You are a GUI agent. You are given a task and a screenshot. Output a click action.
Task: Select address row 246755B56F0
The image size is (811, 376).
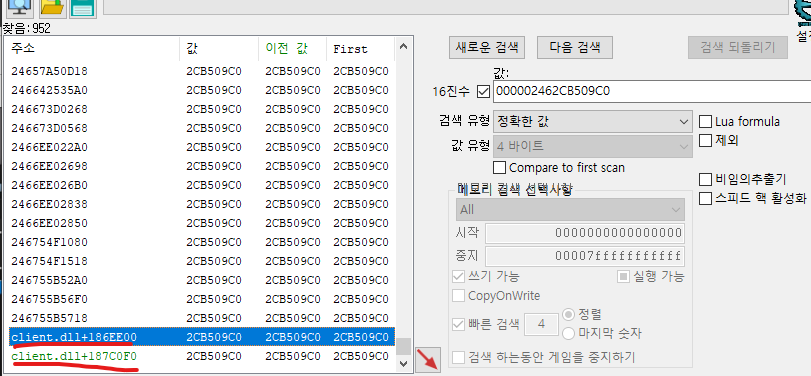(x=201, y=299)
